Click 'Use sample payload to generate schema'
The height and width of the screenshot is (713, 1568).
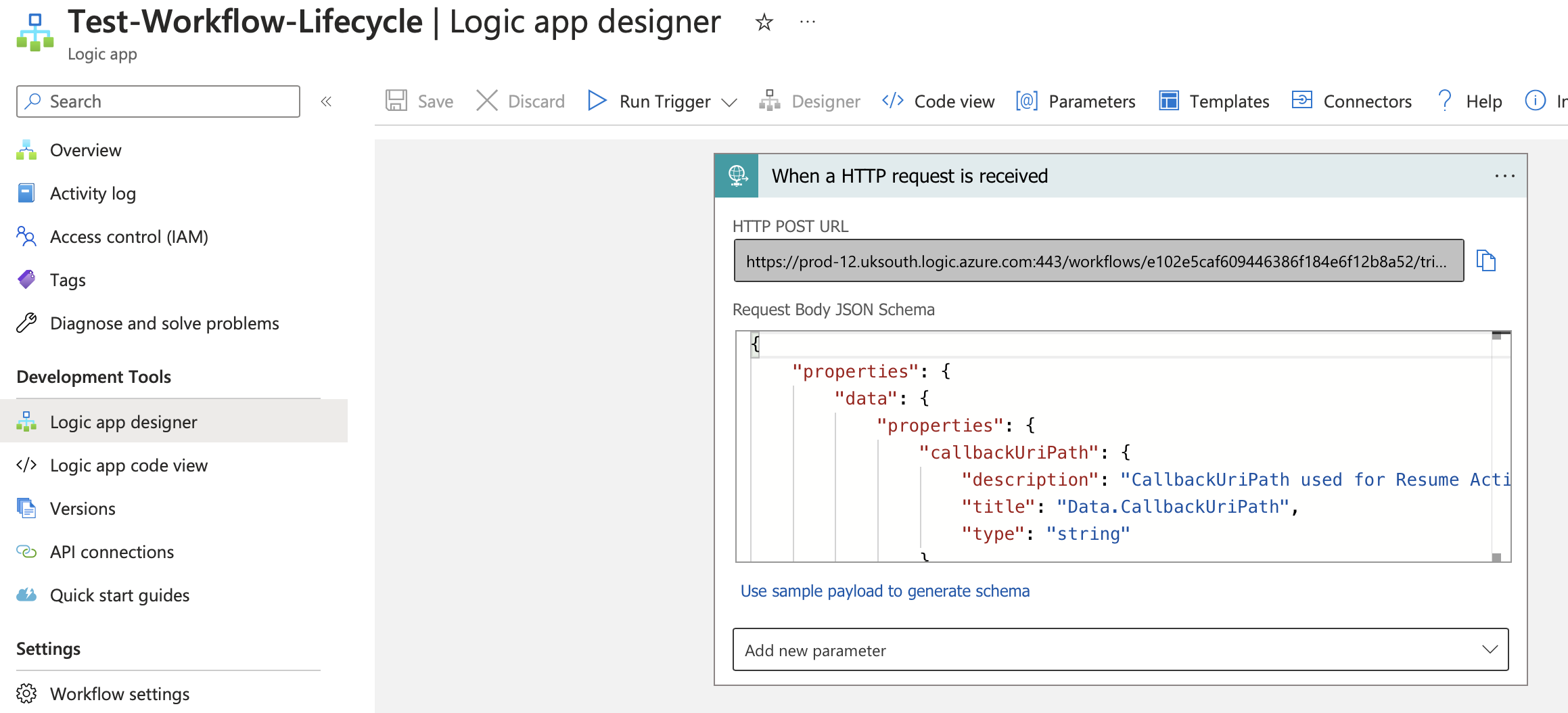tap(885, 591)
